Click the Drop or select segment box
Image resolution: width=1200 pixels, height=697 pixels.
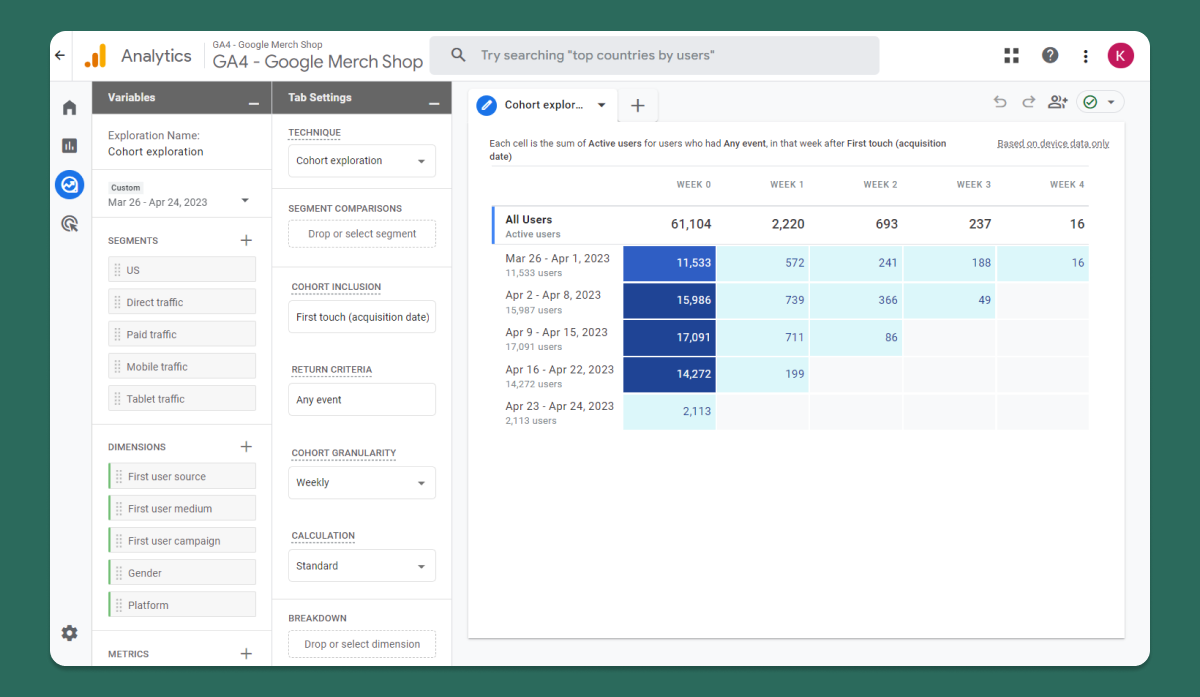pyautogui.click(x=362, y=234)
